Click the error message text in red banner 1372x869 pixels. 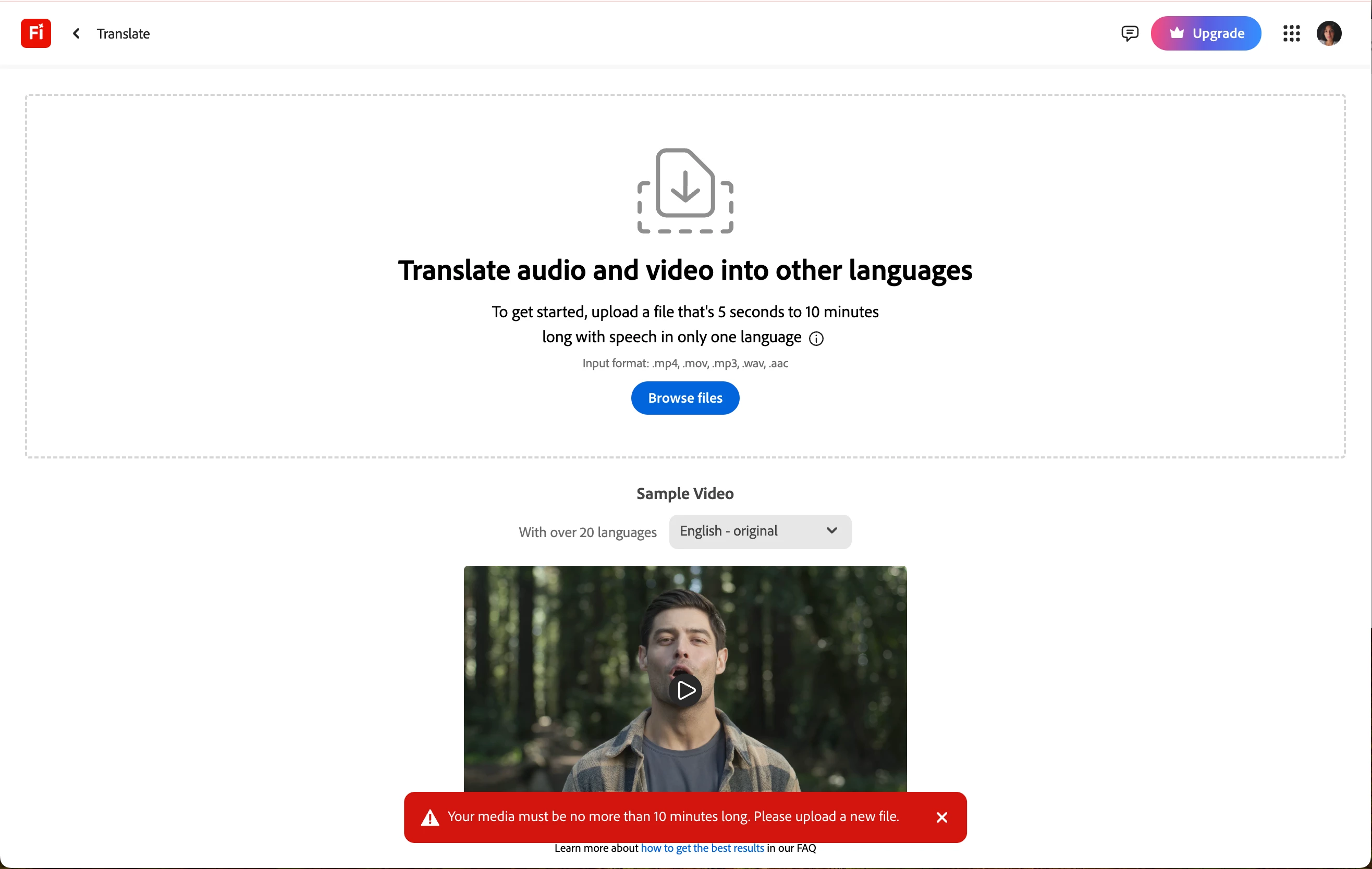[673, 816]
